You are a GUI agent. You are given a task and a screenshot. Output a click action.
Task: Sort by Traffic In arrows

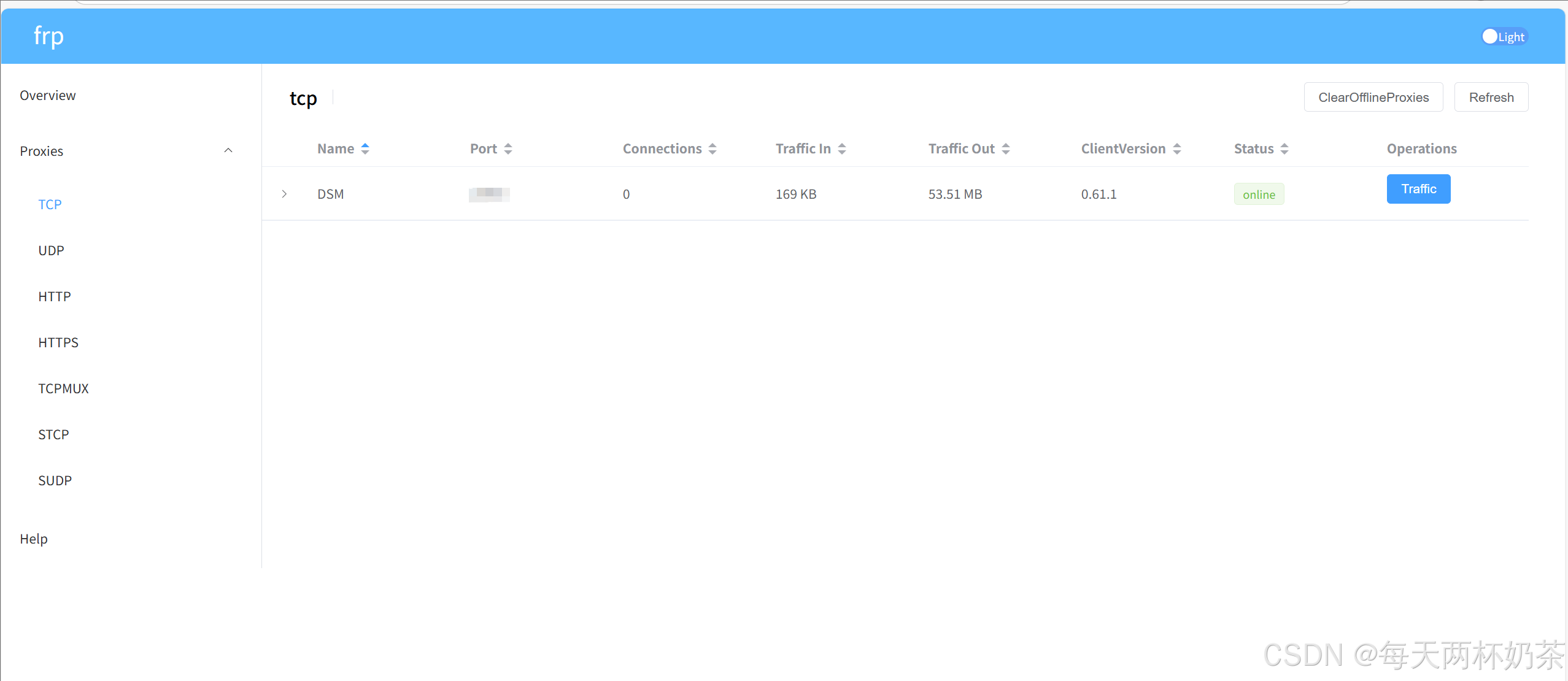tap(842, 148)
